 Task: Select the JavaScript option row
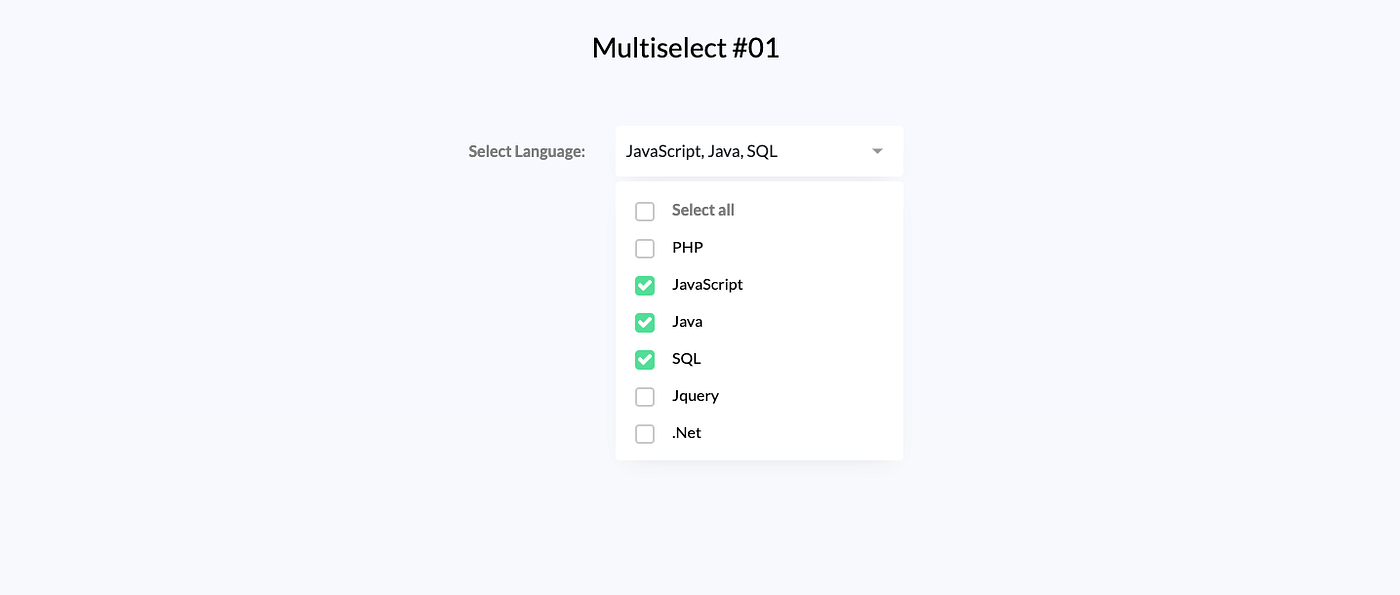707,284
